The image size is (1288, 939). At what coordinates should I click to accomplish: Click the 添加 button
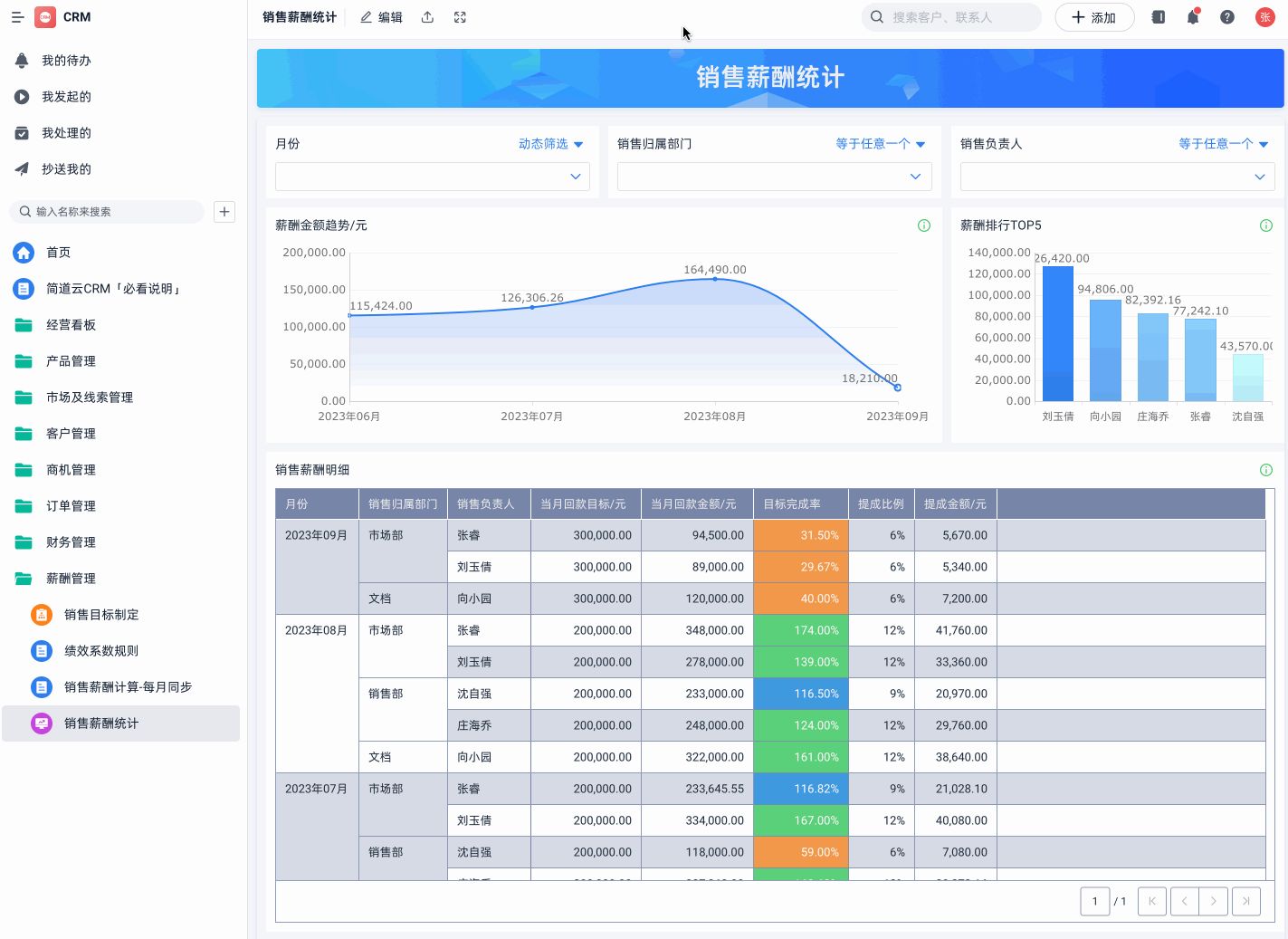coord(1094,17)
